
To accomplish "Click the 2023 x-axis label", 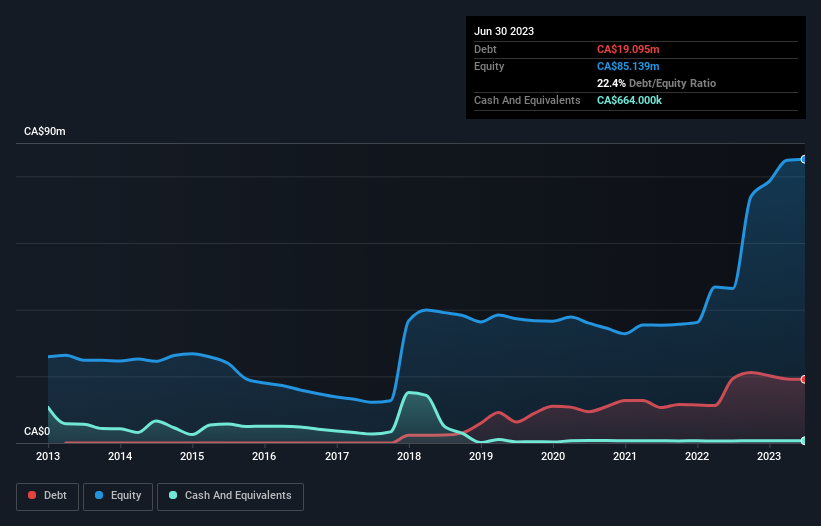I will pos(769,456).
